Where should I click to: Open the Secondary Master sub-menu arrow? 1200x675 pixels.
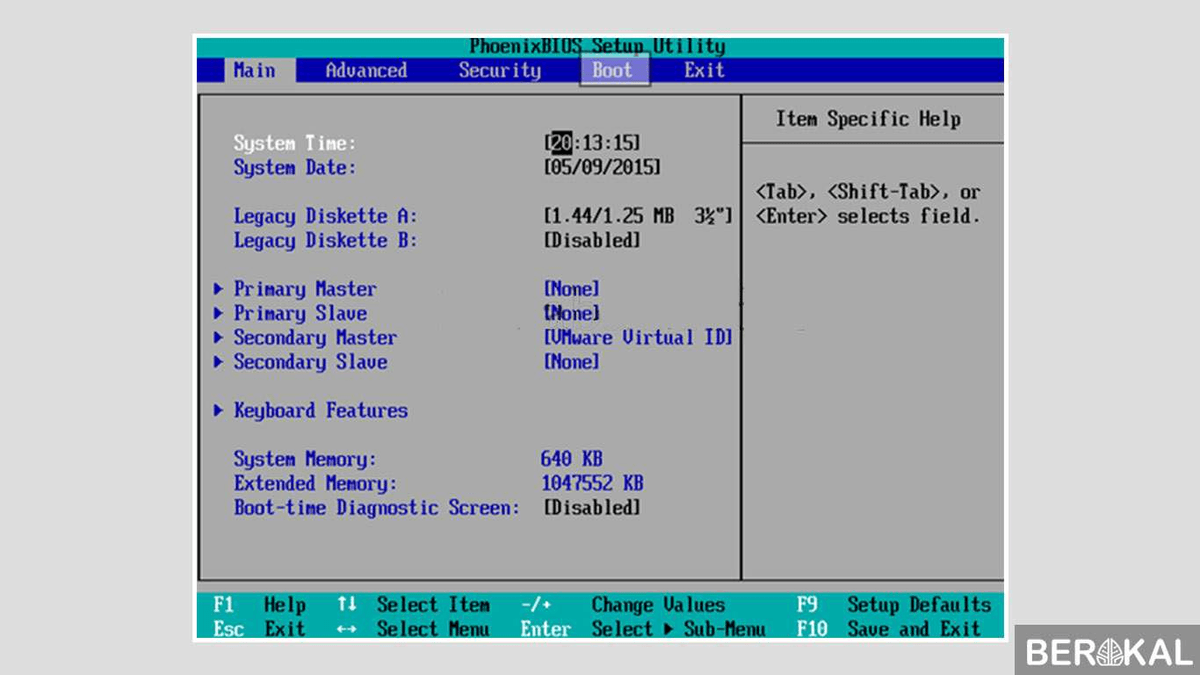coord(218,337)
